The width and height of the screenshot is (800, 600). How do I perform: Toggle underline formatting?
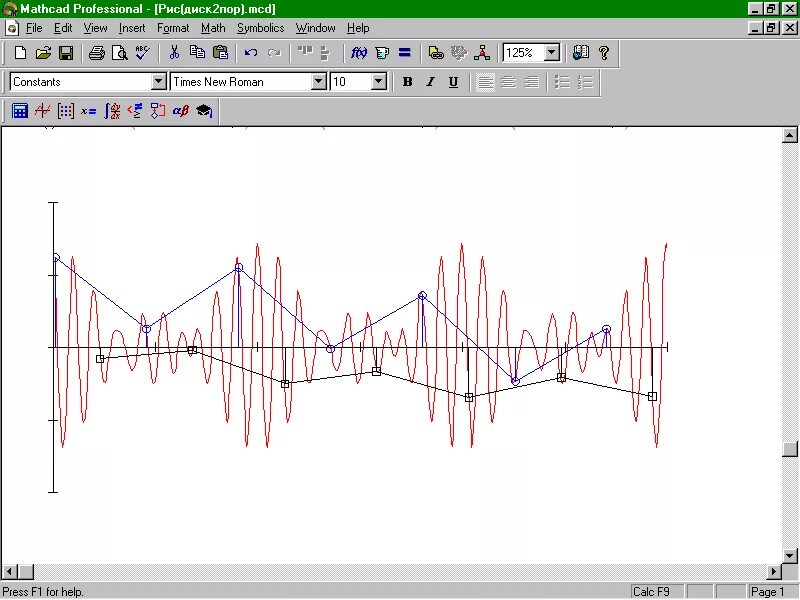[453, 82]
